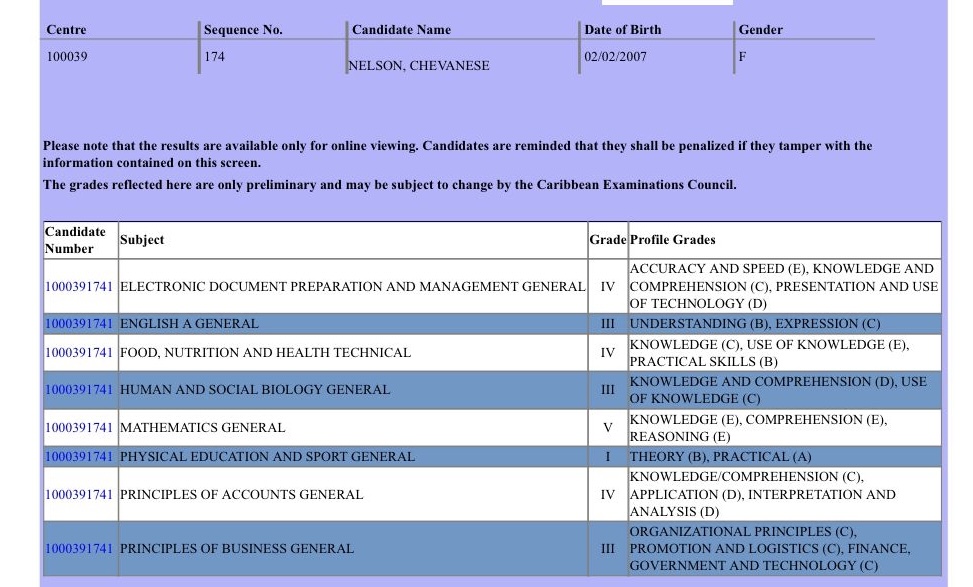
Task: Select the subject ENGLISH A GENERAL
Action: [x=189, y=324]
